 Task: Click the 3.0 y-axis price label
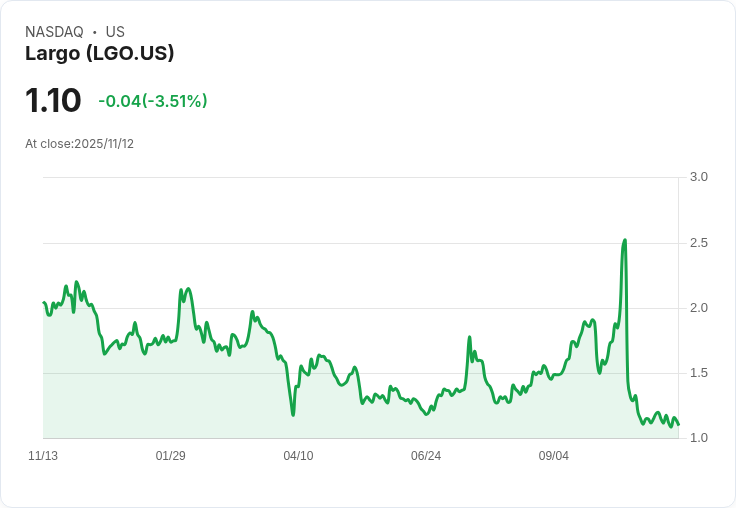click(699, 177)
